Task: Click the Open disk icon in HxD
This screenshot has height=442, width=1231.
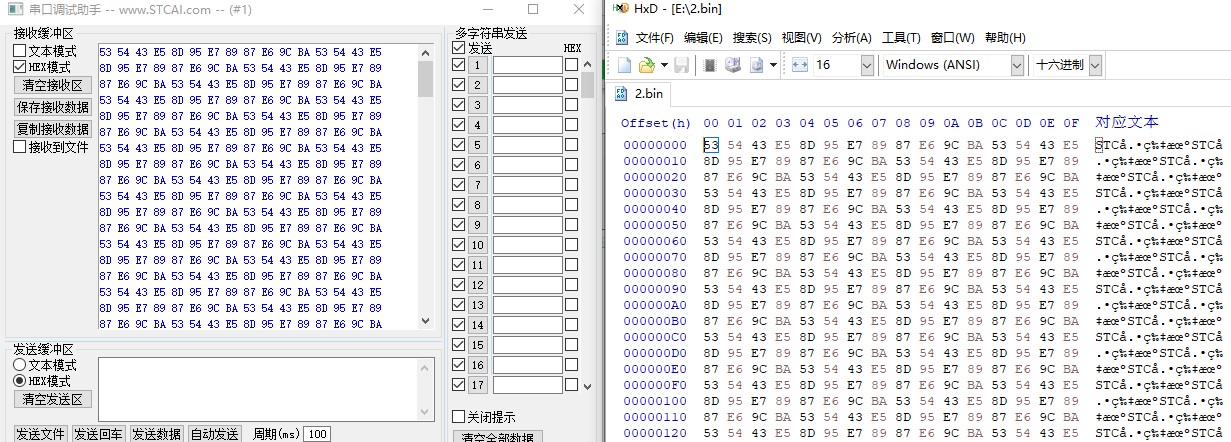Action: (731, 65)
